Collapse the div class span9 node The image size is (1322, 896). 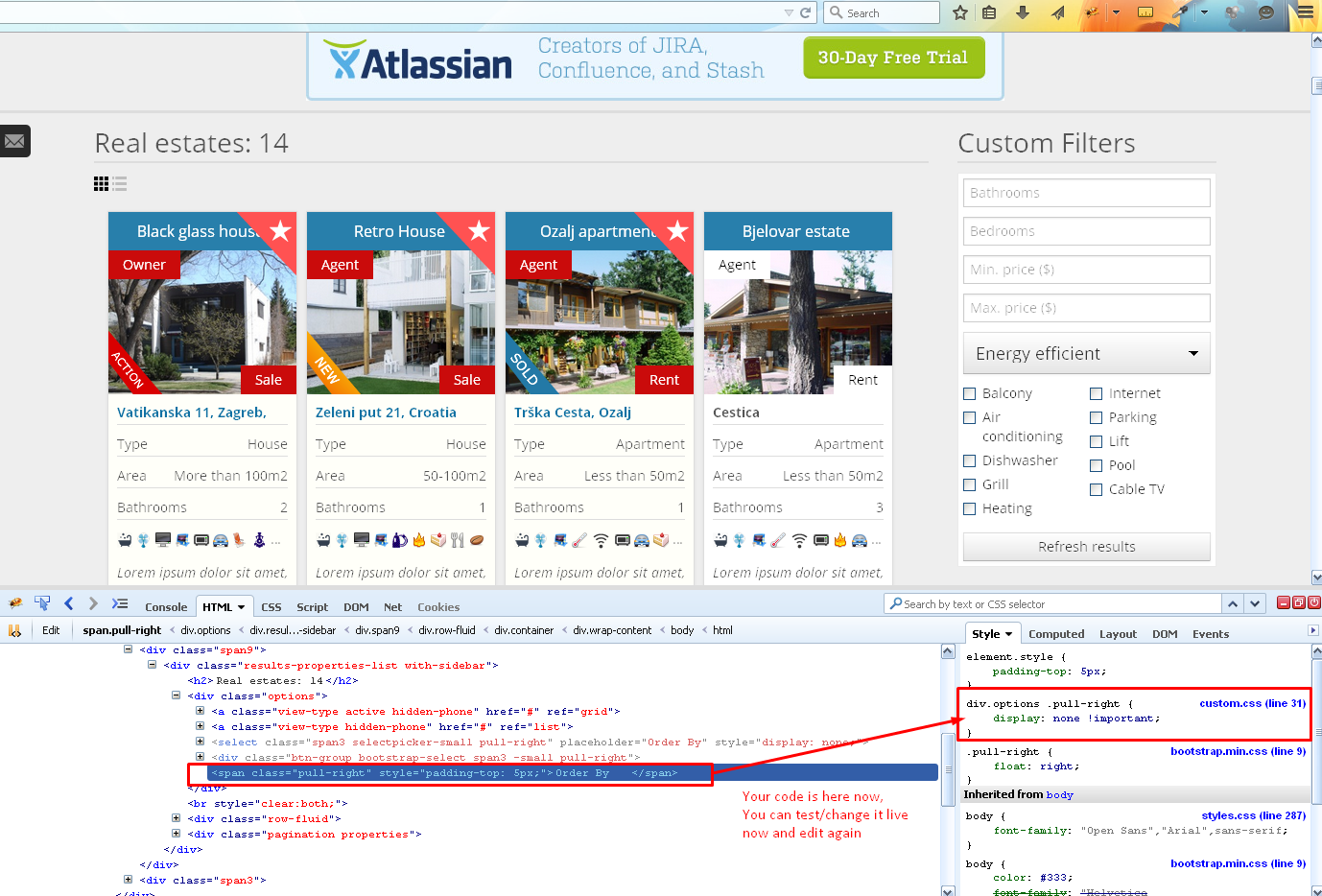pos(128,649)
